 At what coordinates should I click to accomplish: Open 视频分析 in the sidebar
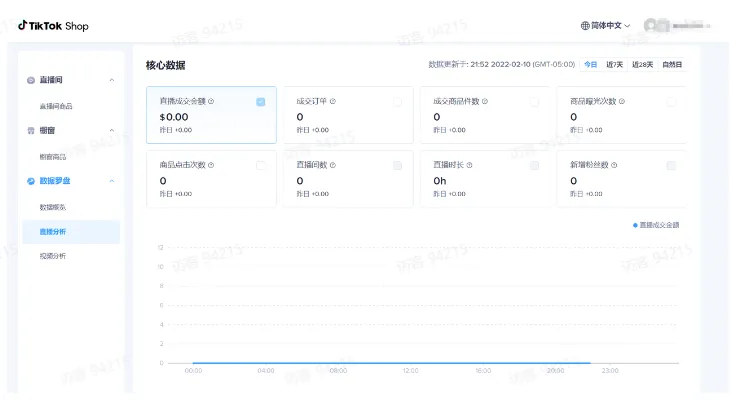point(53,256)
